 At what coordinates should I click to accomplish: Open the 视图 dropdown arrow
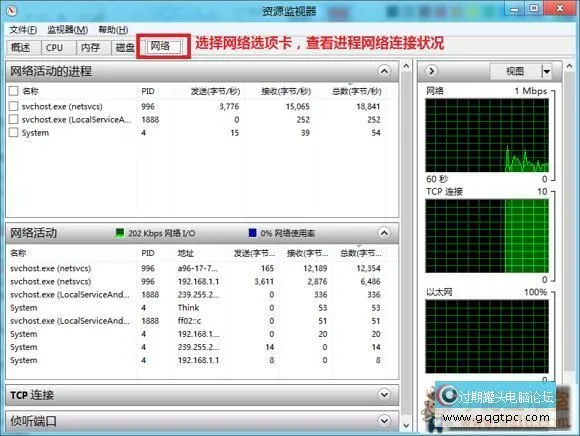[x=546, y=71]
